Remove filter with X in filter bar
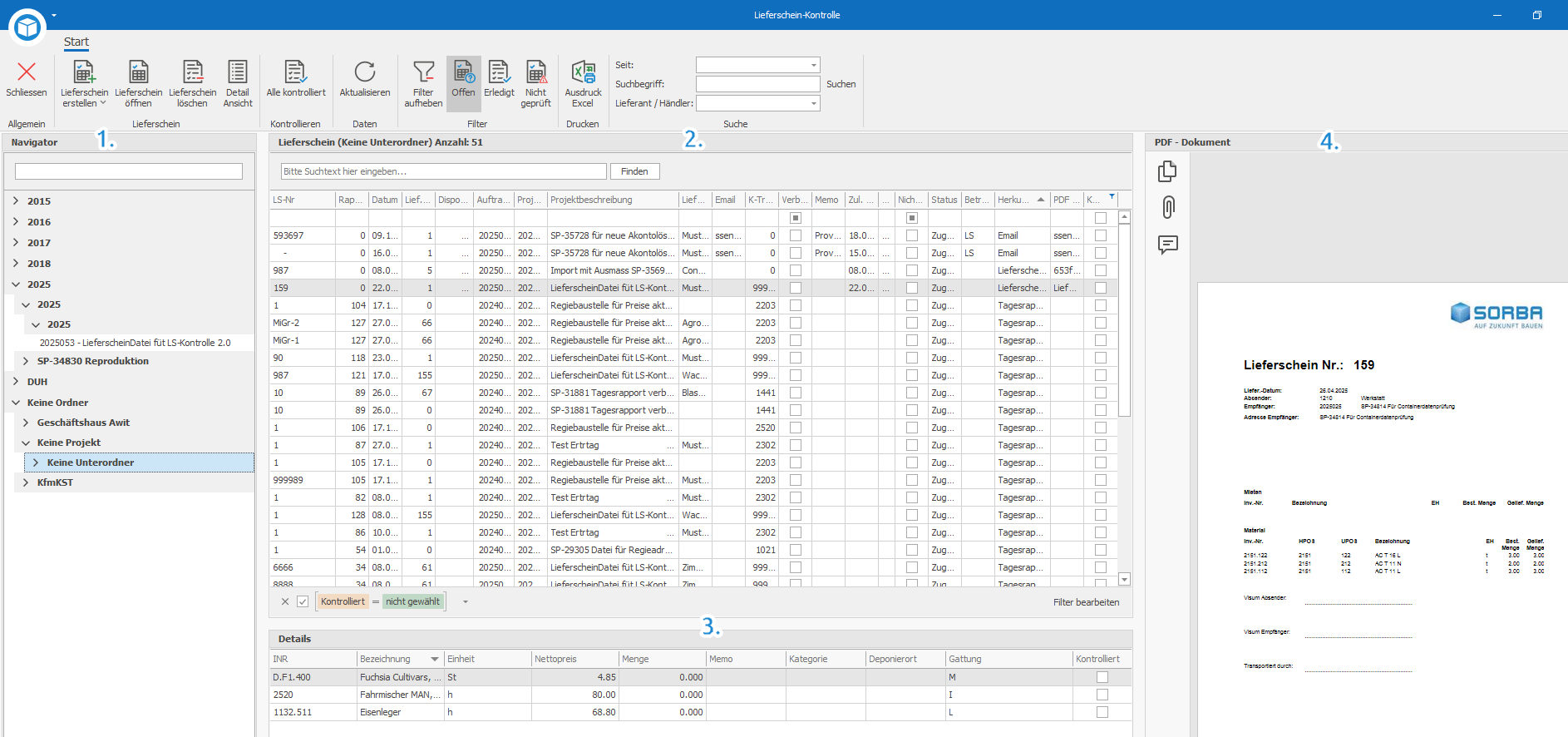 pyautogui.click(x=285, y=601)
